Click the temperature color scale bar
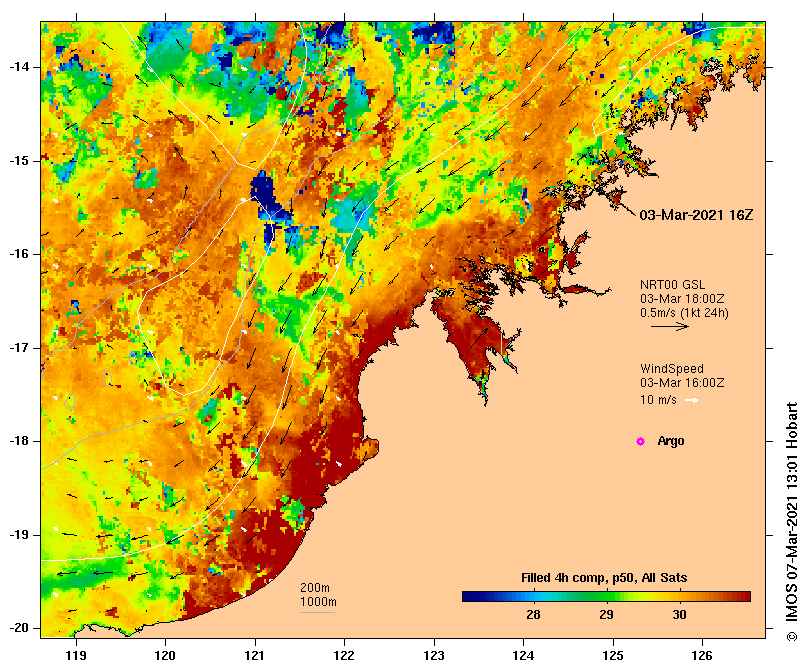The width and height of the screenshot is (809, 672). point(606,597)
